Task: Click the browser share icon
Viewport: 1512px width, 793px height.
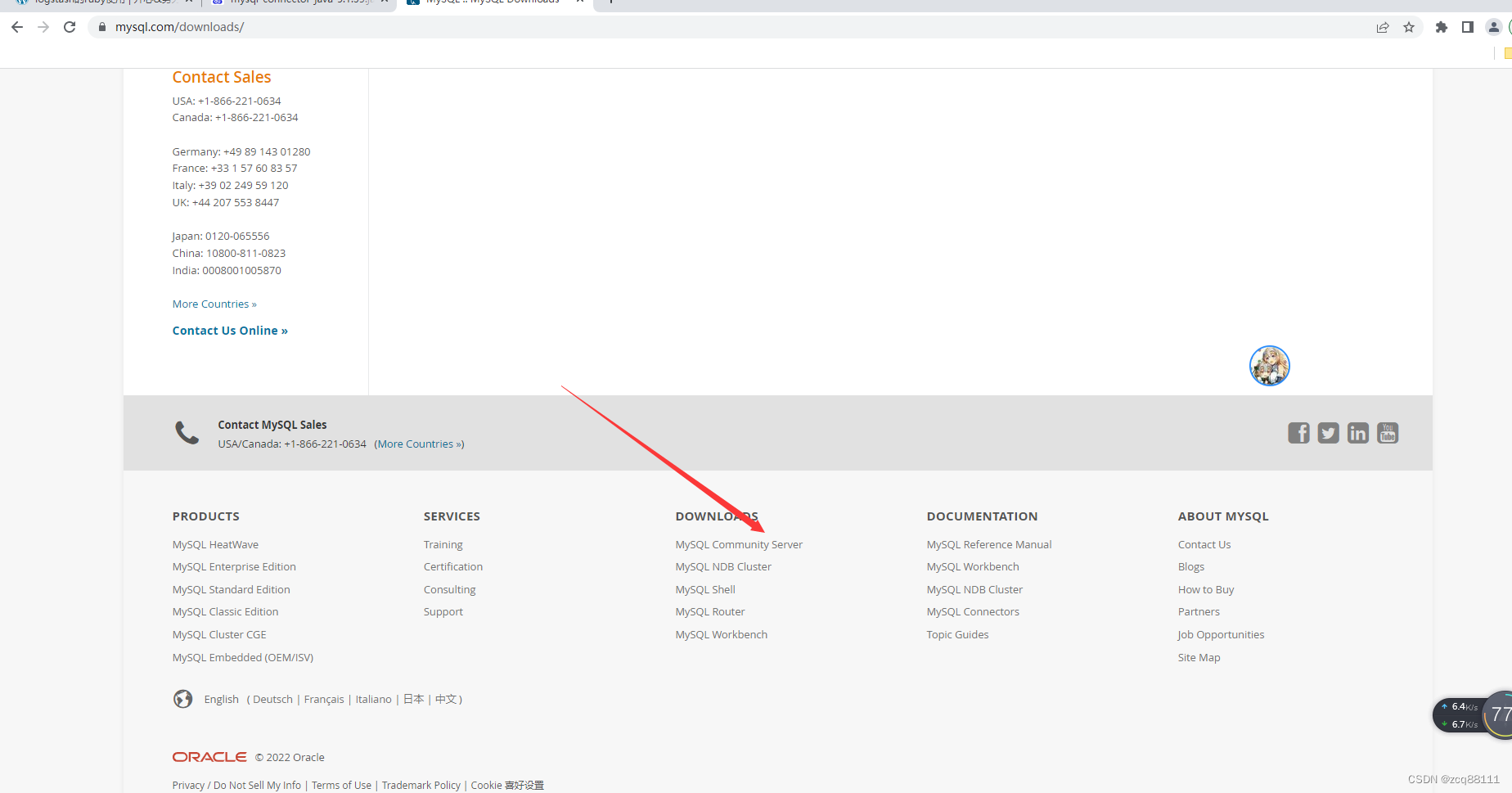Action: [1383, 26]
